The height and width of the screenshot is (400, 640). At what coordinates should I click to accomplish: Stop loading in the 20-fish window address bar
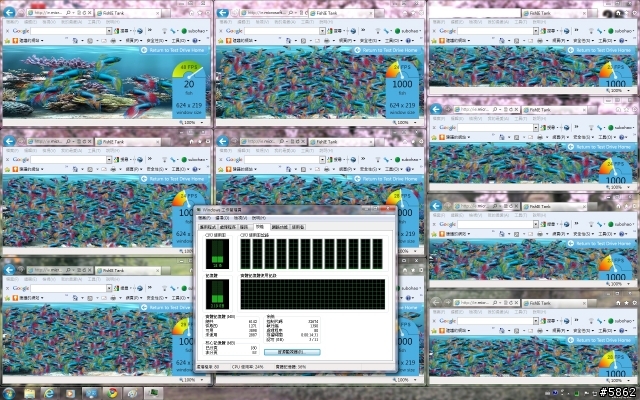click(x=90, y=13)
